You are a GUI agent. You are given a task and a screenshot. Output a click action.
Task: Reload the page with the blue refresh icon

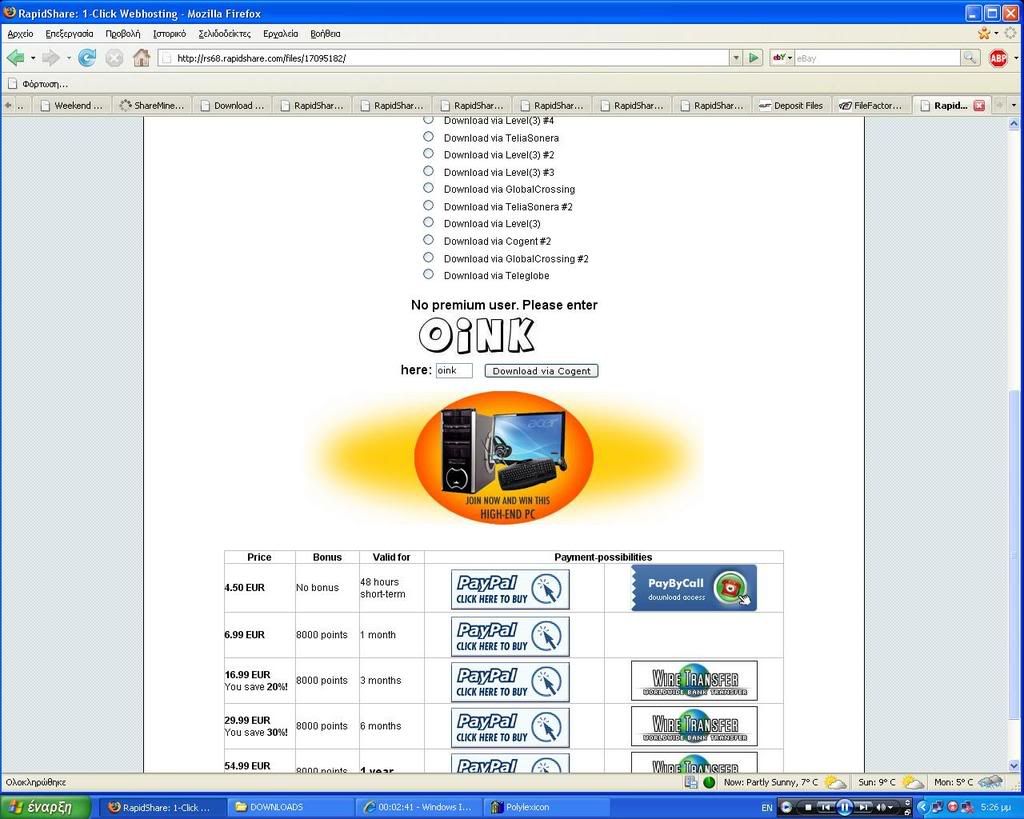(x=87, y=58)
